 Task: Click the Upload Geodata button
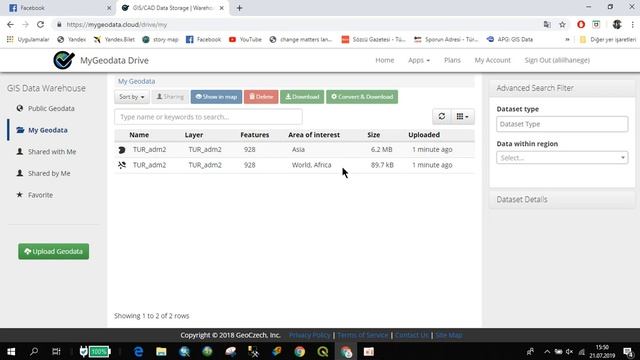coord(53,251)
